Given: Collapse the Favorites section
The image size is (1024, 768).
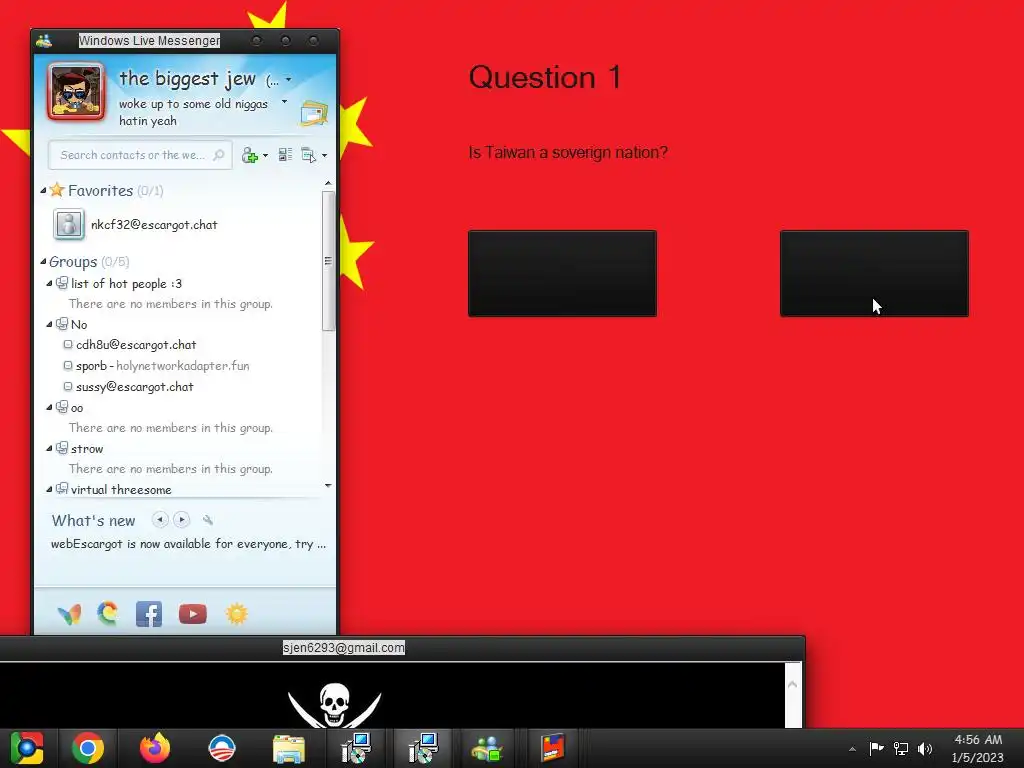Looking at the screenshot, I should tap(43, 191).
